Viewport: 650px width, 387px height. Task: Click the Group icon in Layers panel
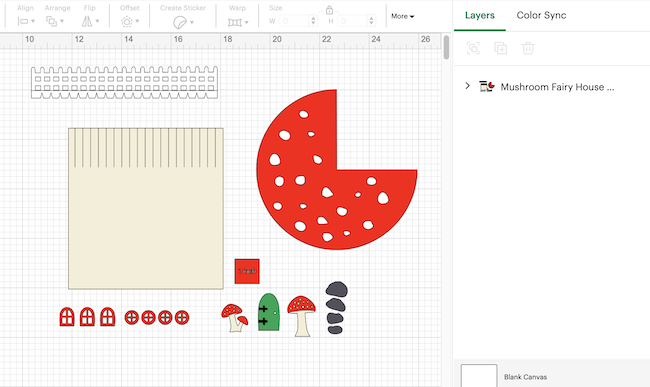pyautogui.click(x=473, y=48)
